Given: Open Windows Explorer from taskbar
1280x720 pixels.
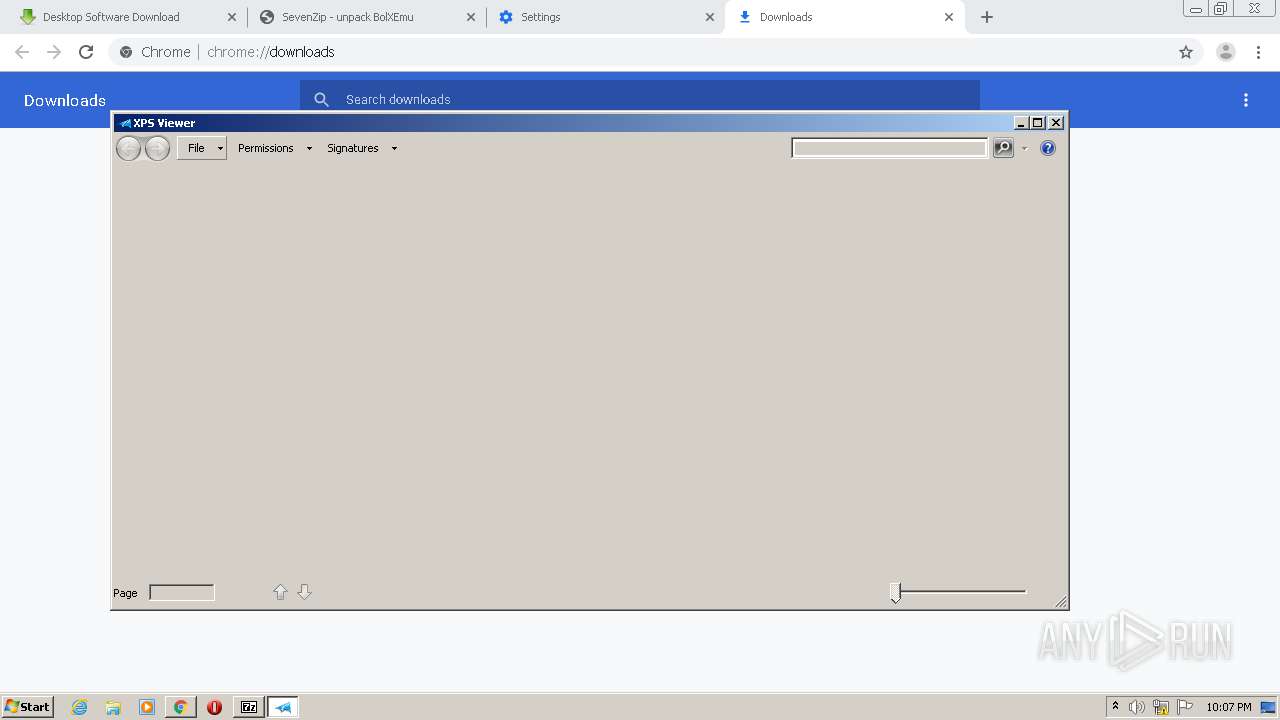Looking at the screenshot, I should [113, 707].
